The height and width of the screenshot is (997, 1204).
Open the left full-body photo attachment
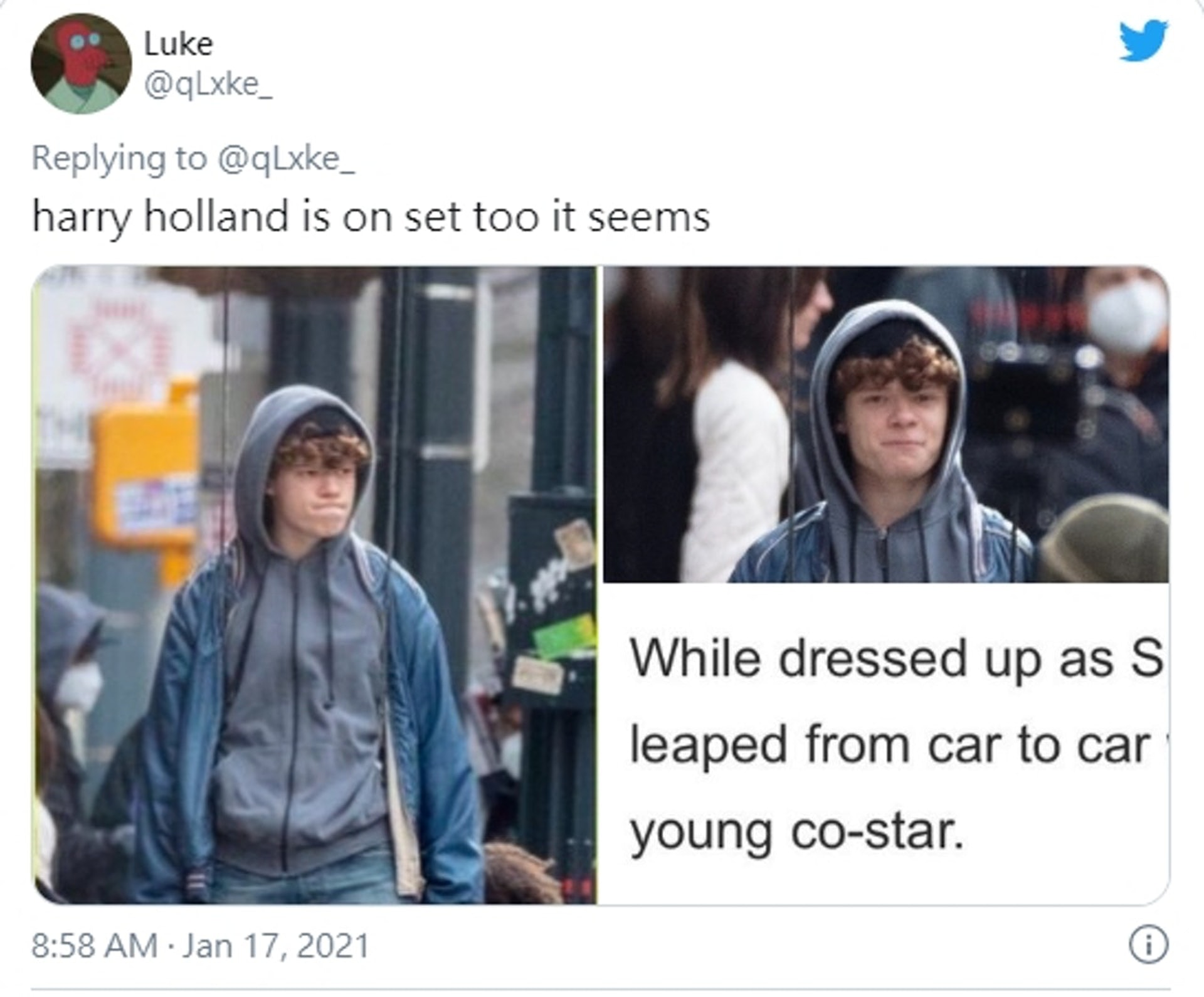pos(314,585)
